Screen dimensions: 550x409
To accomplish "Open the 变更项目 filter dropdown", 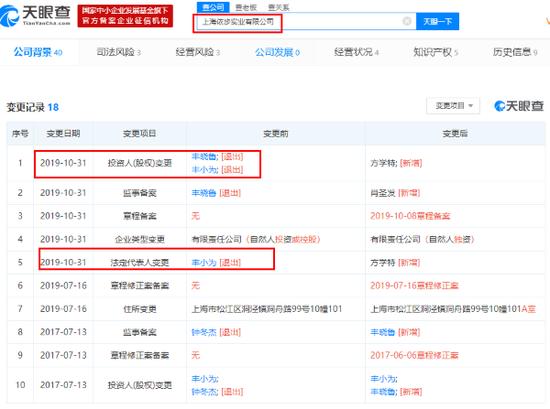I will click(453, 106).
